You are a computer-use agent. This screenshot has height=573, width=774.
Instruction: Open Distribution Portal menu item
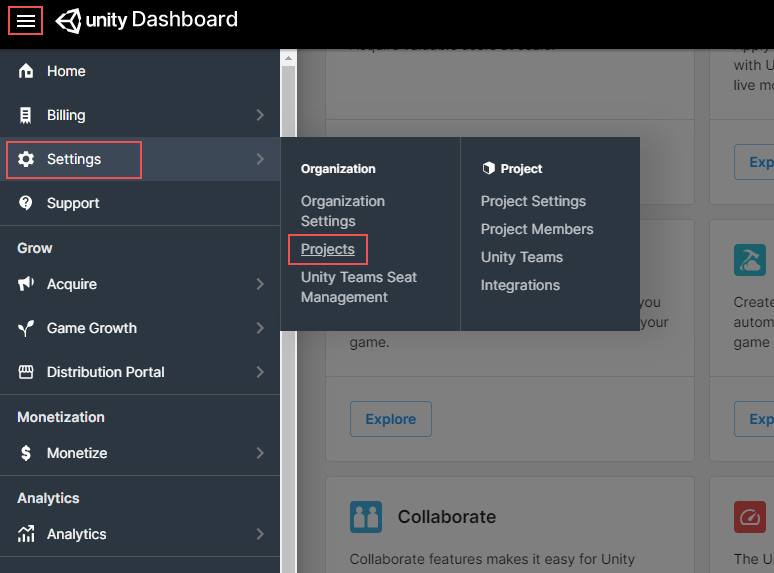(140, 372)
